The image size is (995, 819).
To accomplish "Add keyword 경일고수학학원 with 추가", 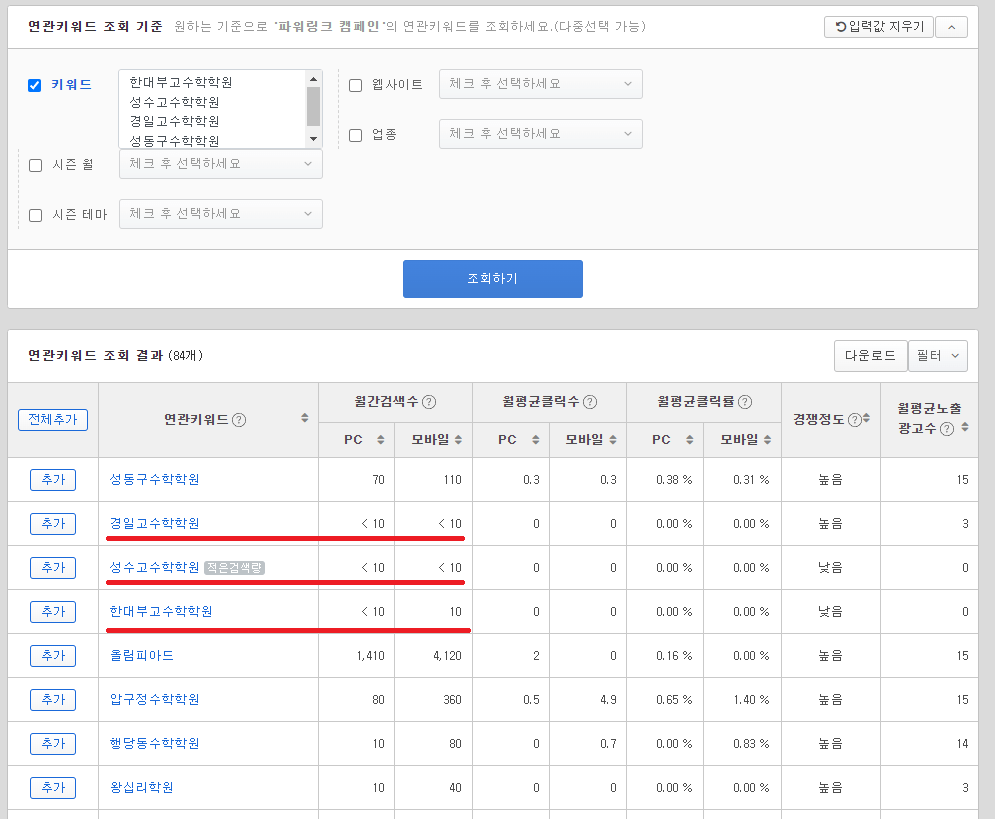I will pyautogui.click(x=53, y=523).
